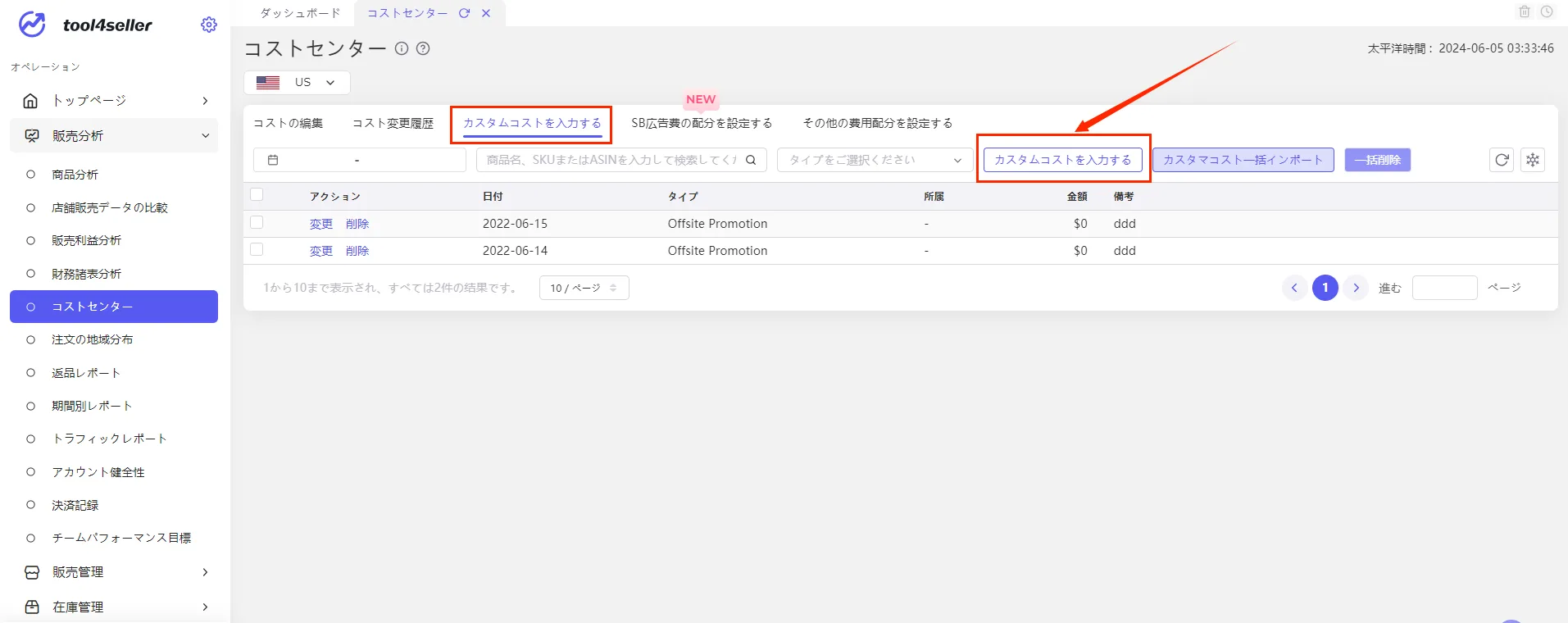
Task: Switch to the コストの編集 tab
Action: tap(288, 123)
